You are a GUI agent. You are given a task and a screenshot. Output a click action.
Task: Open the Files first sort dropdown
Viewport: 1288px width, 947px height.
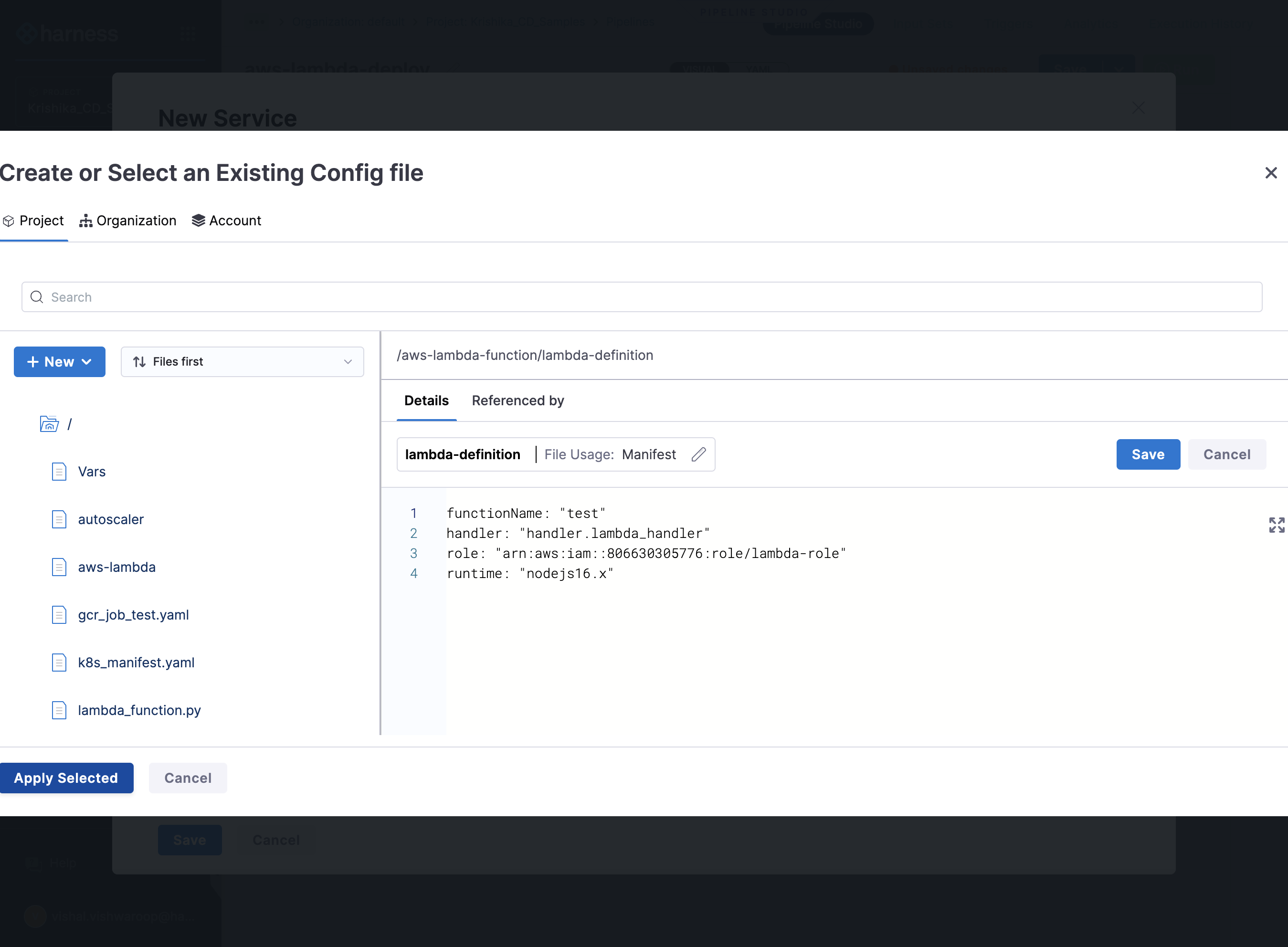pyautogui.click(x=242, y=362)
